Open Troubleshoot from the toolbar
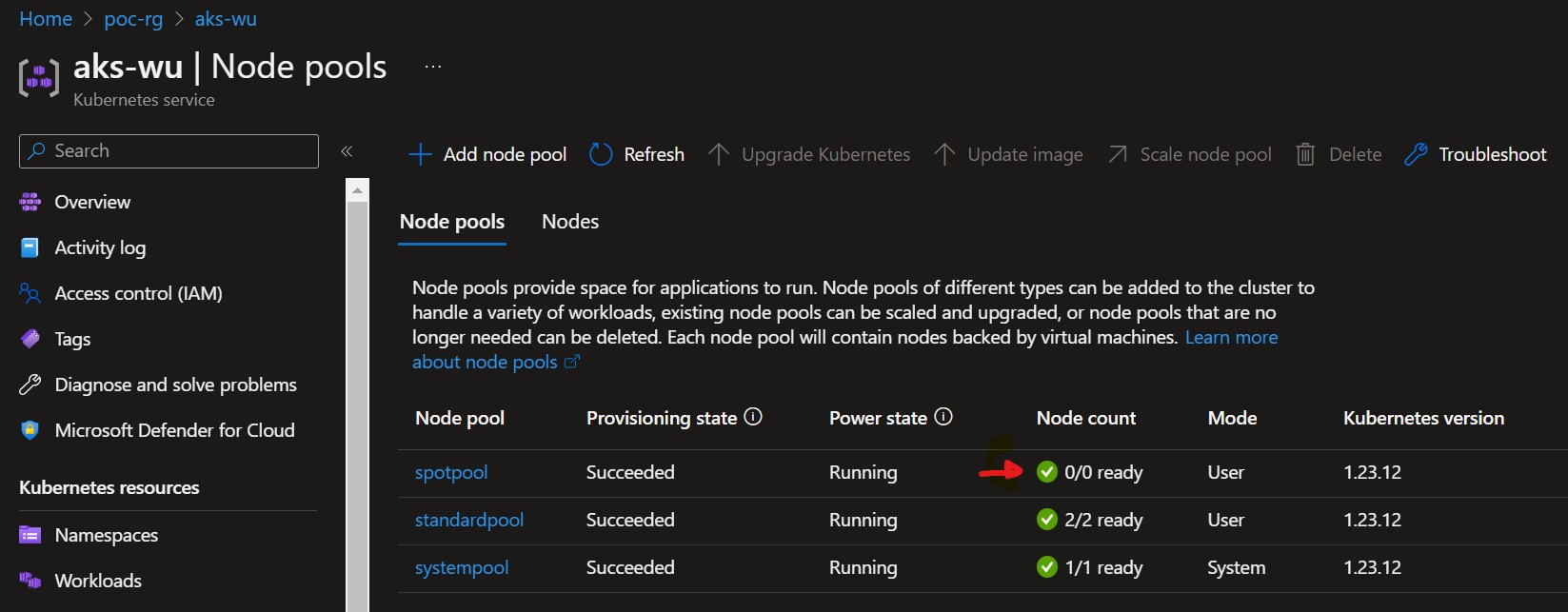Image resolution: width=1568 pixels, height=612 pixels. pos(1476,154)
